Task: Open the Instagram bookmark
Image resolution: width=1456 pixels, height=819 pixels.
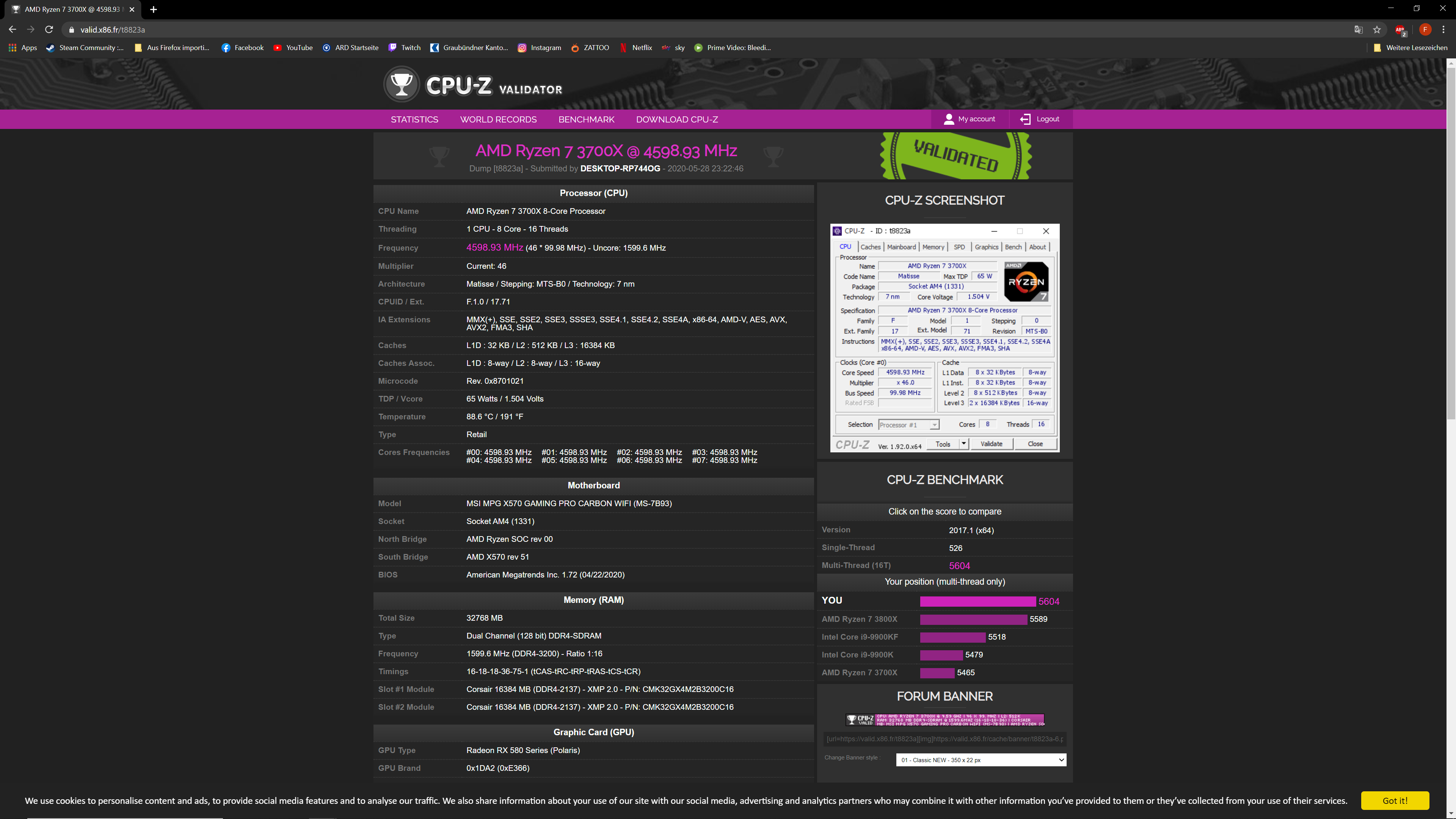Action: 540,47
